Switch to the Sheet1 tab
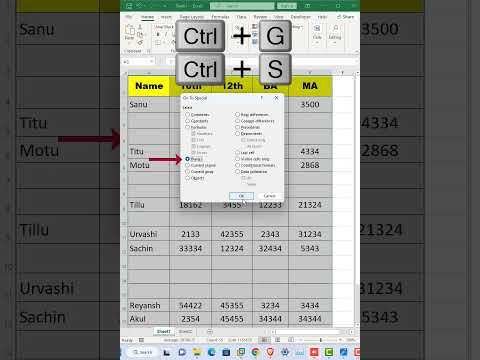 click(x=164, y=331)
